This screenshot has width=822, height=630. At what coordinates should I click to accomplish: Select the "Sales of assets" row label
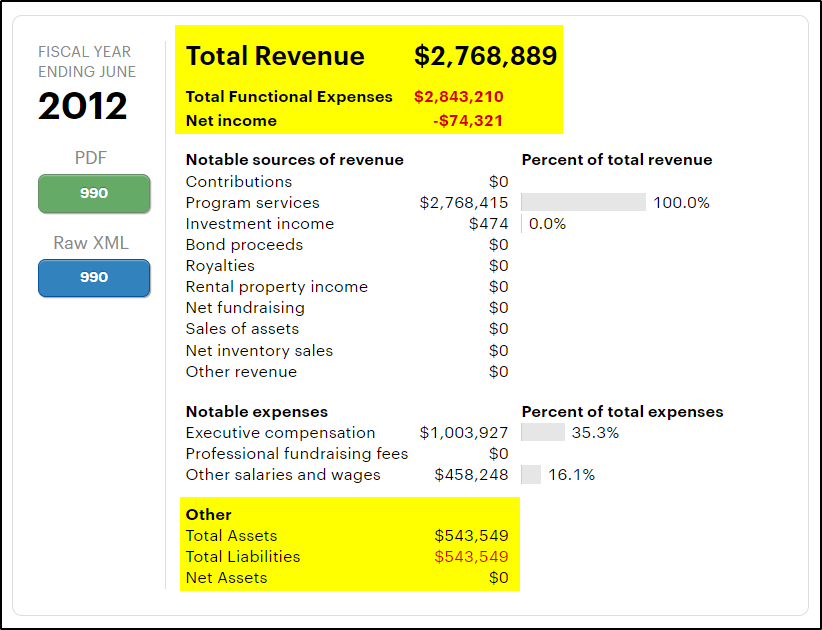242,329
